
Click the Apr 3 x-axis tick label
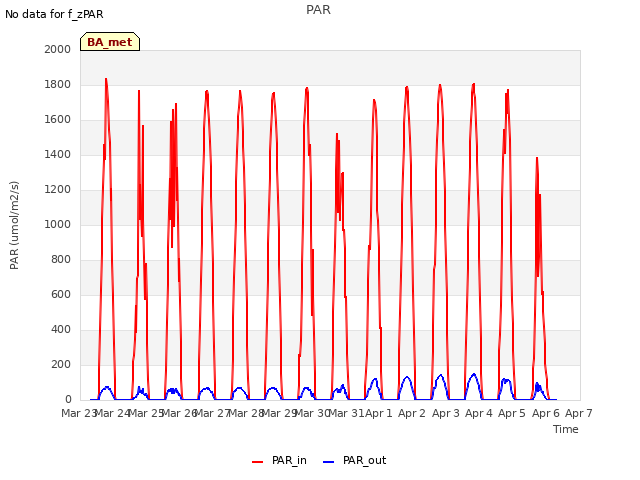[446, 413]
